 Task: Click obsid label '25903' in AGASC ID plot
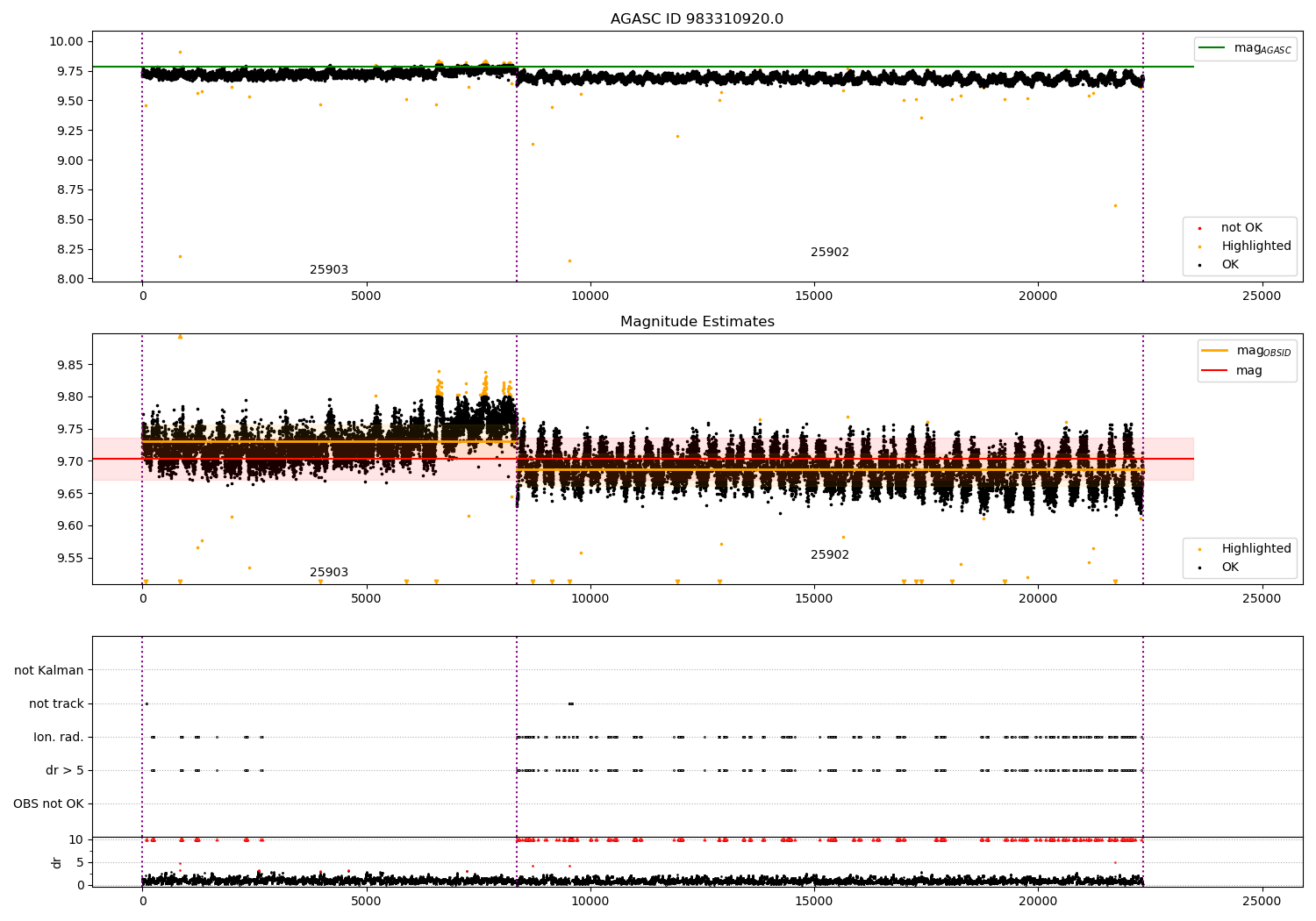[329, 270]
